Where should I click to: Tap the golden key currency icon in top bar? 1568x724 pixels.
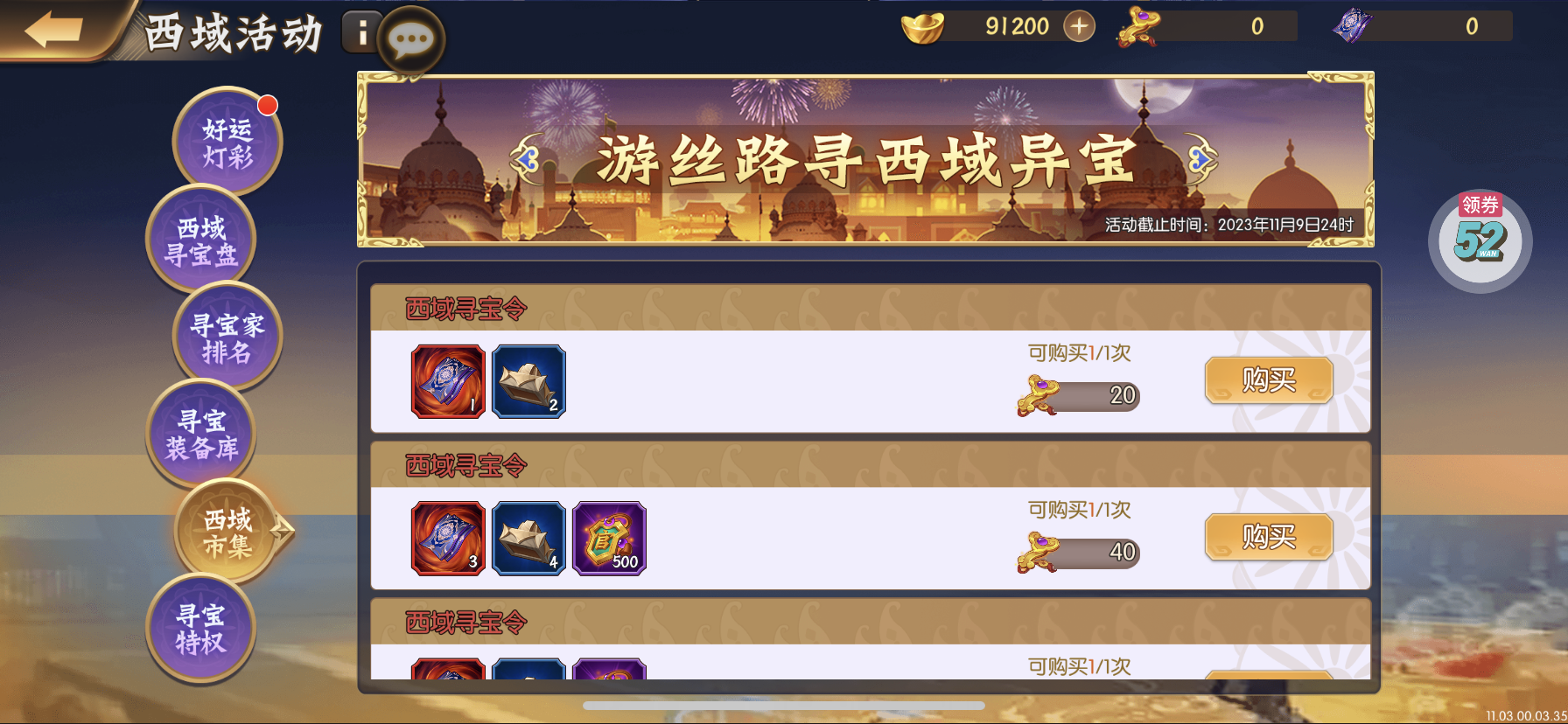[x=1137, y=26]
